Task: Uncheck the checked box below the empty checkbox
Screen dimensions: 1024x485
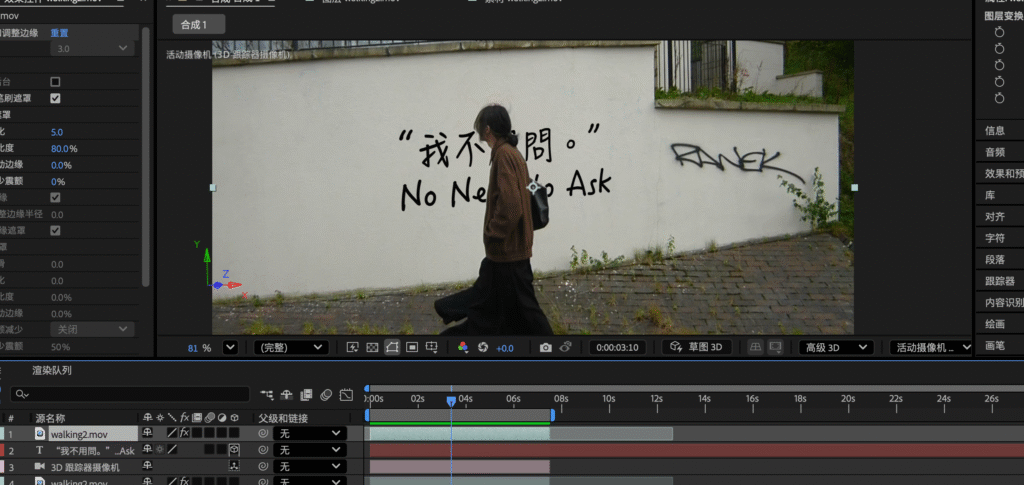Action: pyautogui.click(x=55, y=98)
